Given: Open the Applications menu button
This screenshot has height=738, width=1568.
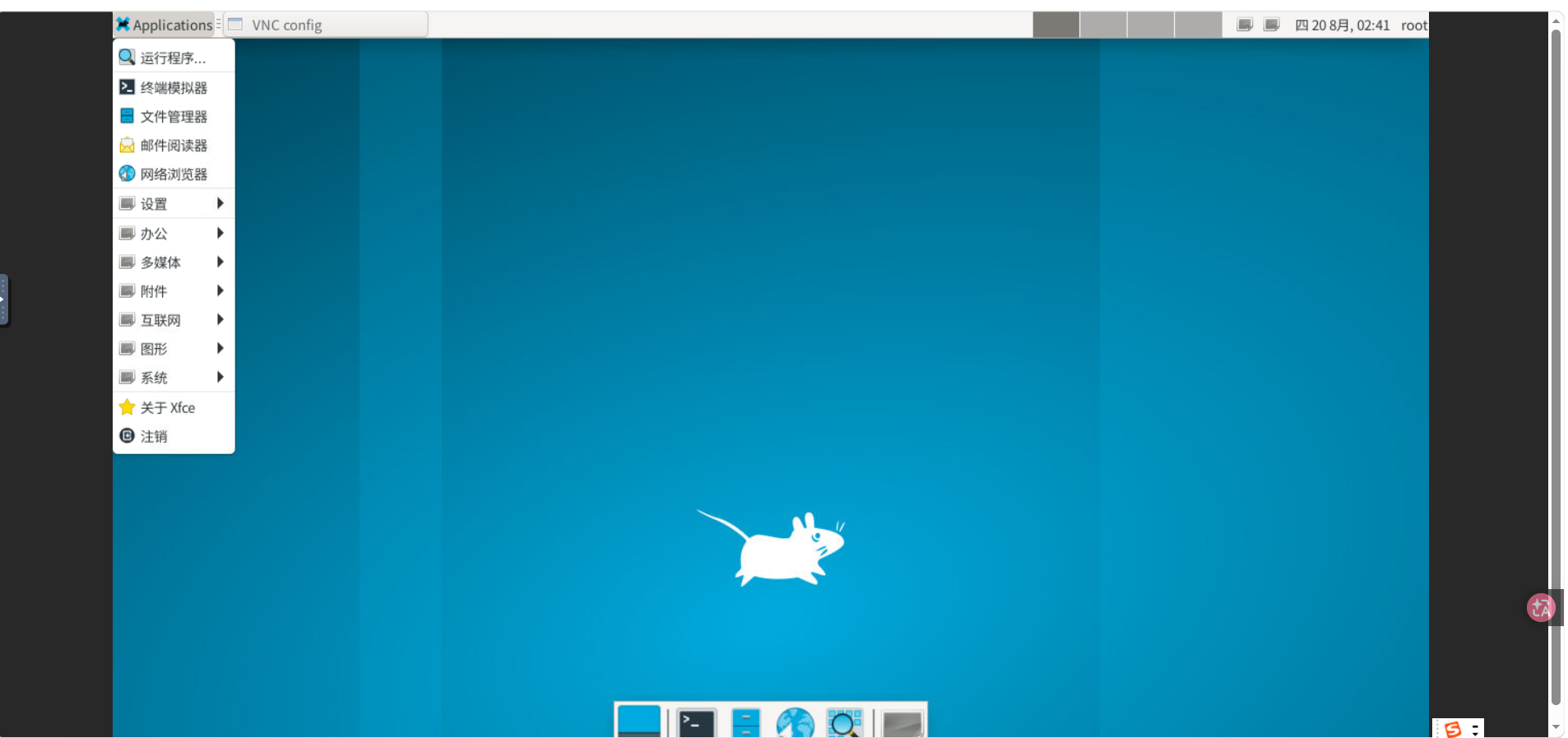Looking at the screenshot, I should tap(165, 25).
